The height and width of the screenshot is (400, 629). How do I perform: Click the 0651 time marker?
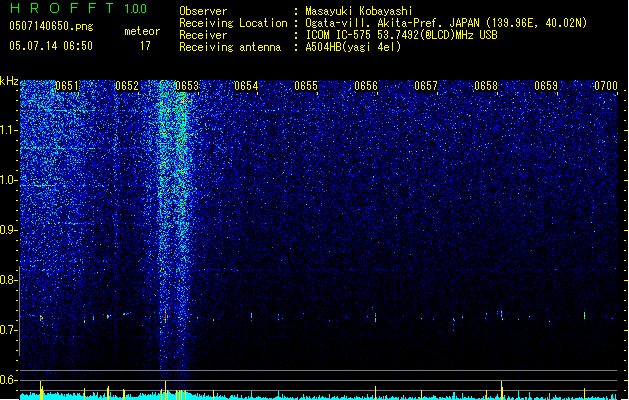pos(67,86)
